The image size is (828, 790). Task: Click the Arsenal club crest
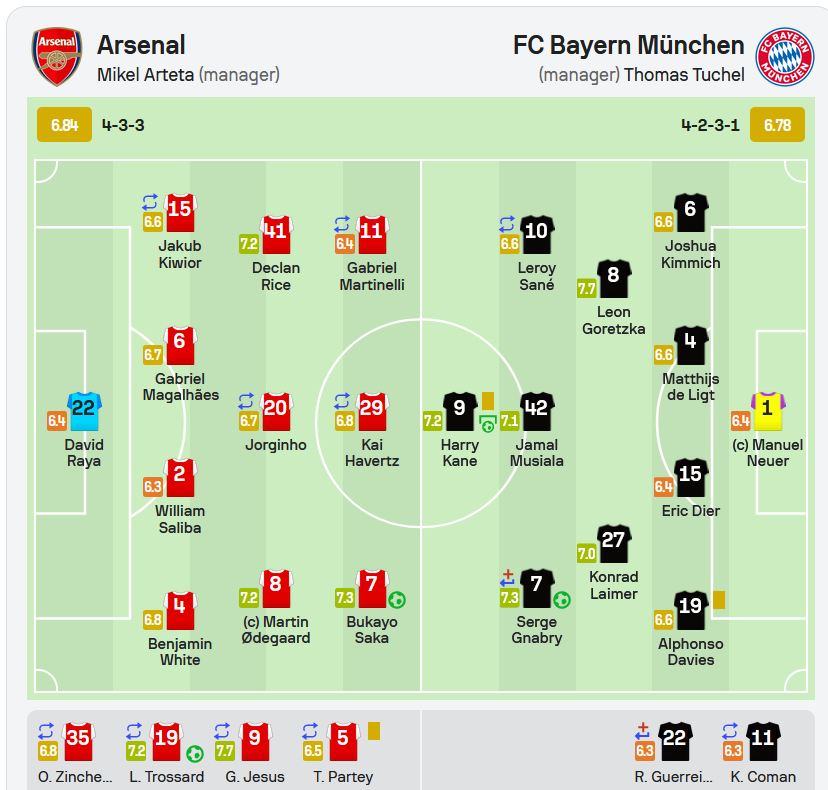tap(57, 57)
